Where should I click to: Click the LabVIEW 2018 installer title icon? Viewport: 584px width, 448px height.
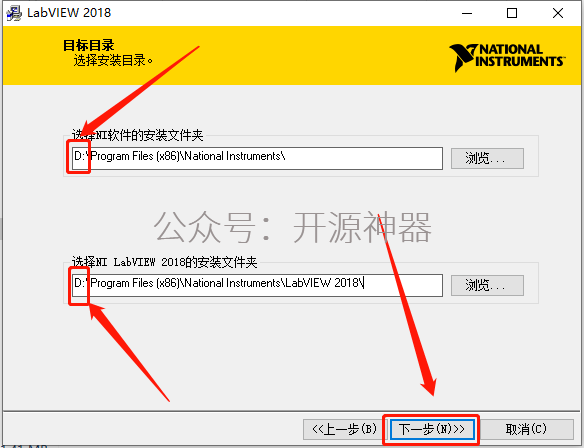click(x=14, y=13)
